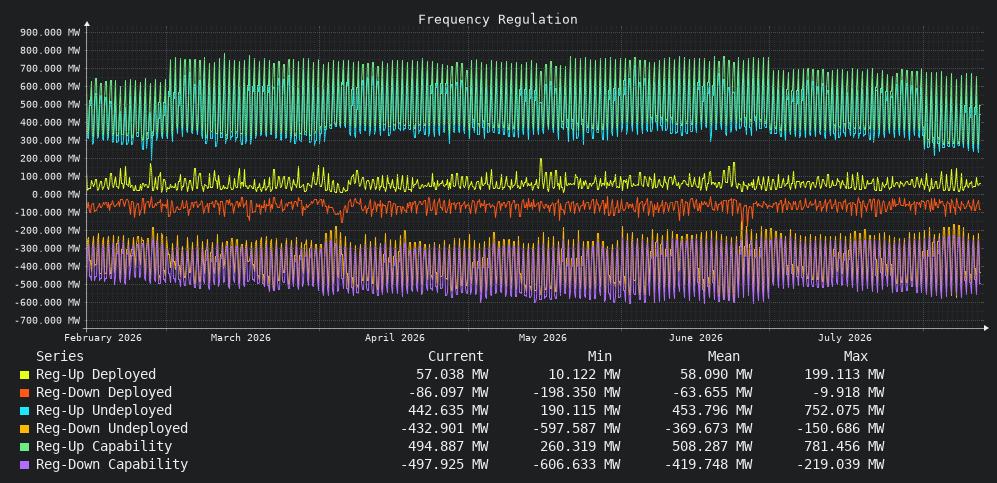Click the -432.901 MW current value
This screenshot has width=997, height=483.
pyautogui.click(x=444, y=428)
